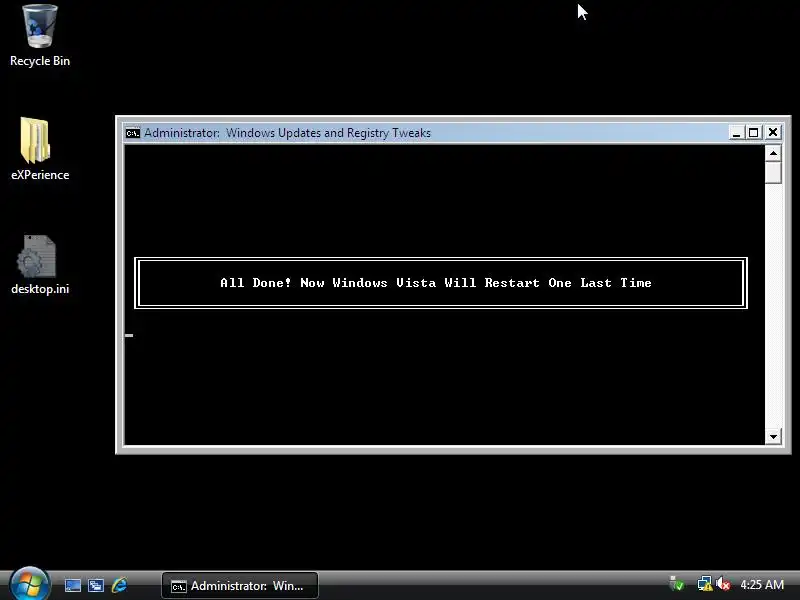Open the command window system menu icon

133,133
